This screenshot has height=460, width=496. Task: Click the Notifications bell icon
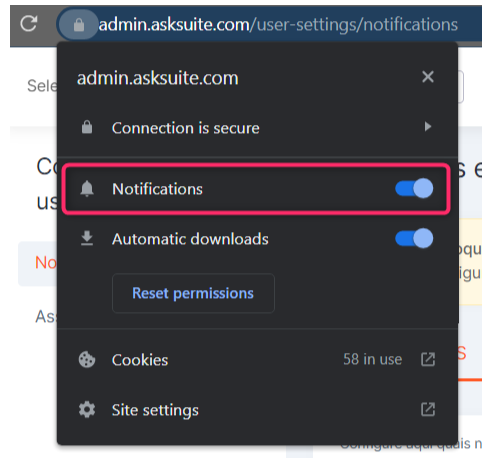(x=87, y=189)
